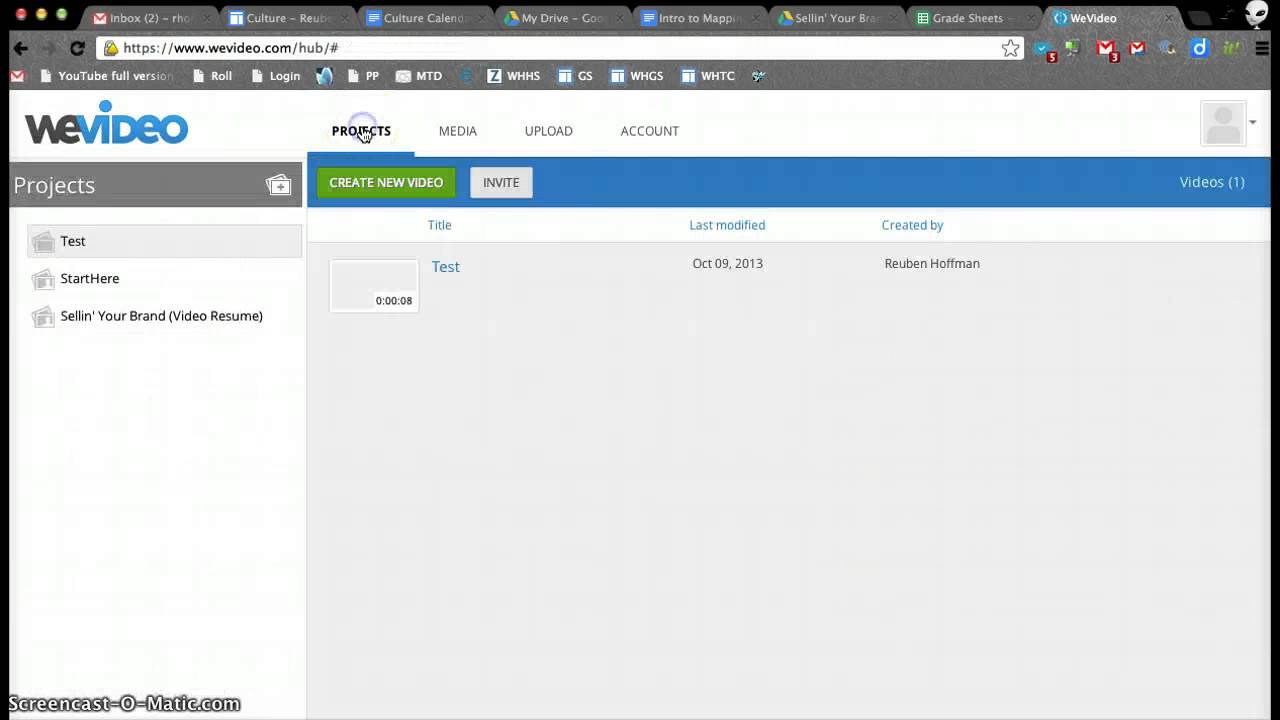Open the account dropdown arrow beside avatar

1253,123
